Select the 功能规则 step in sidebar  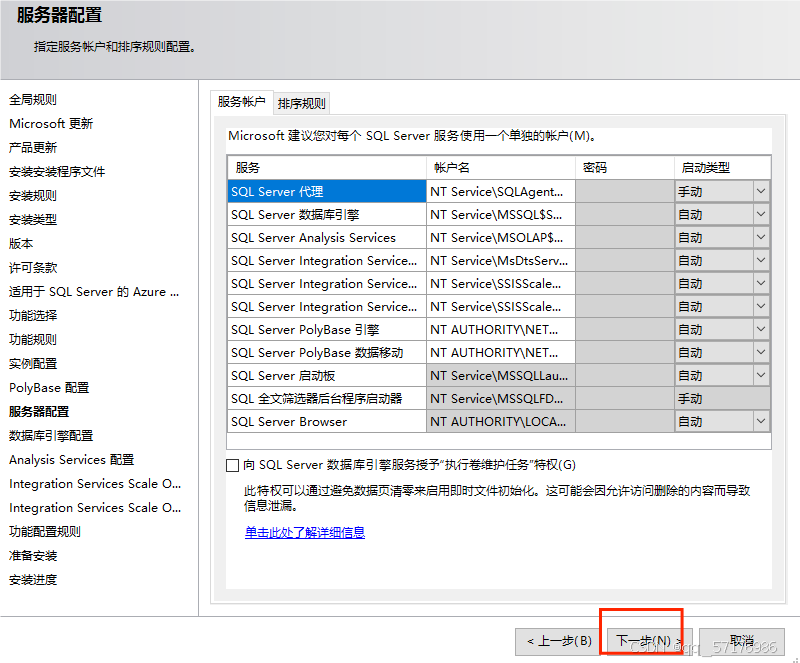point(33,339)
